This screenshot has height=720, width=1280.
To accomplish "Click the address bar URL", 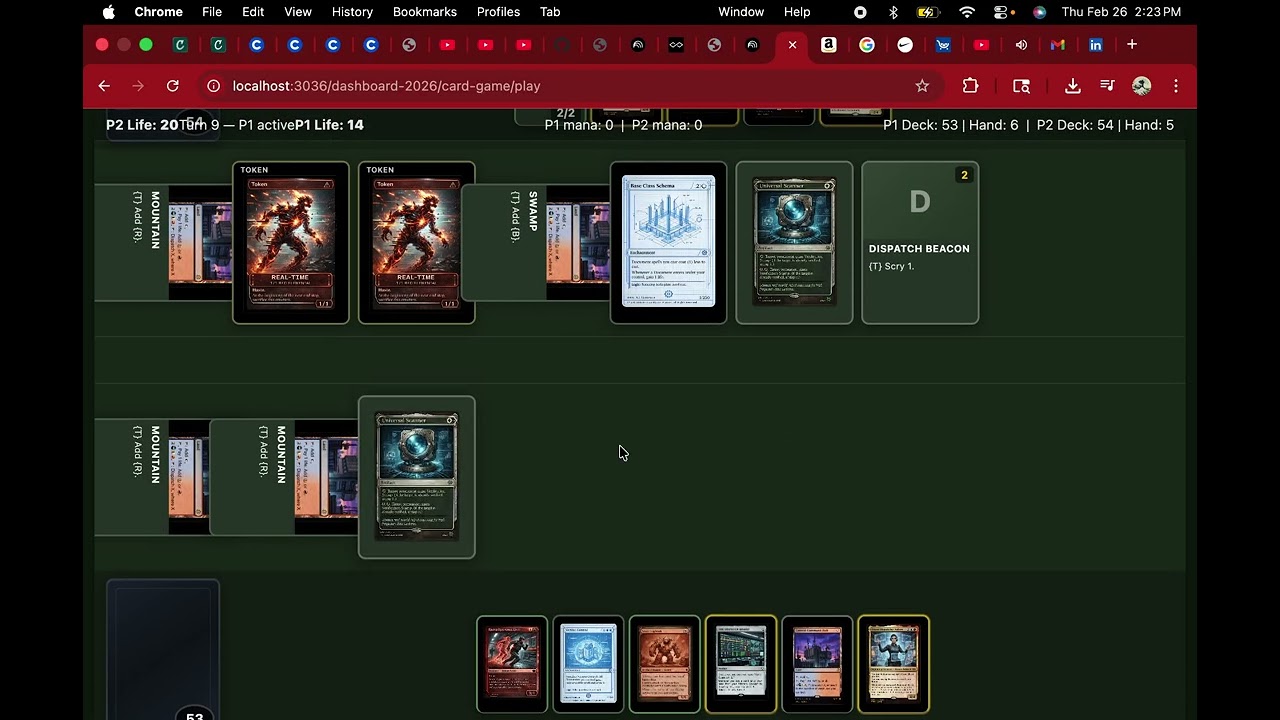I will (x=386, y=86).
